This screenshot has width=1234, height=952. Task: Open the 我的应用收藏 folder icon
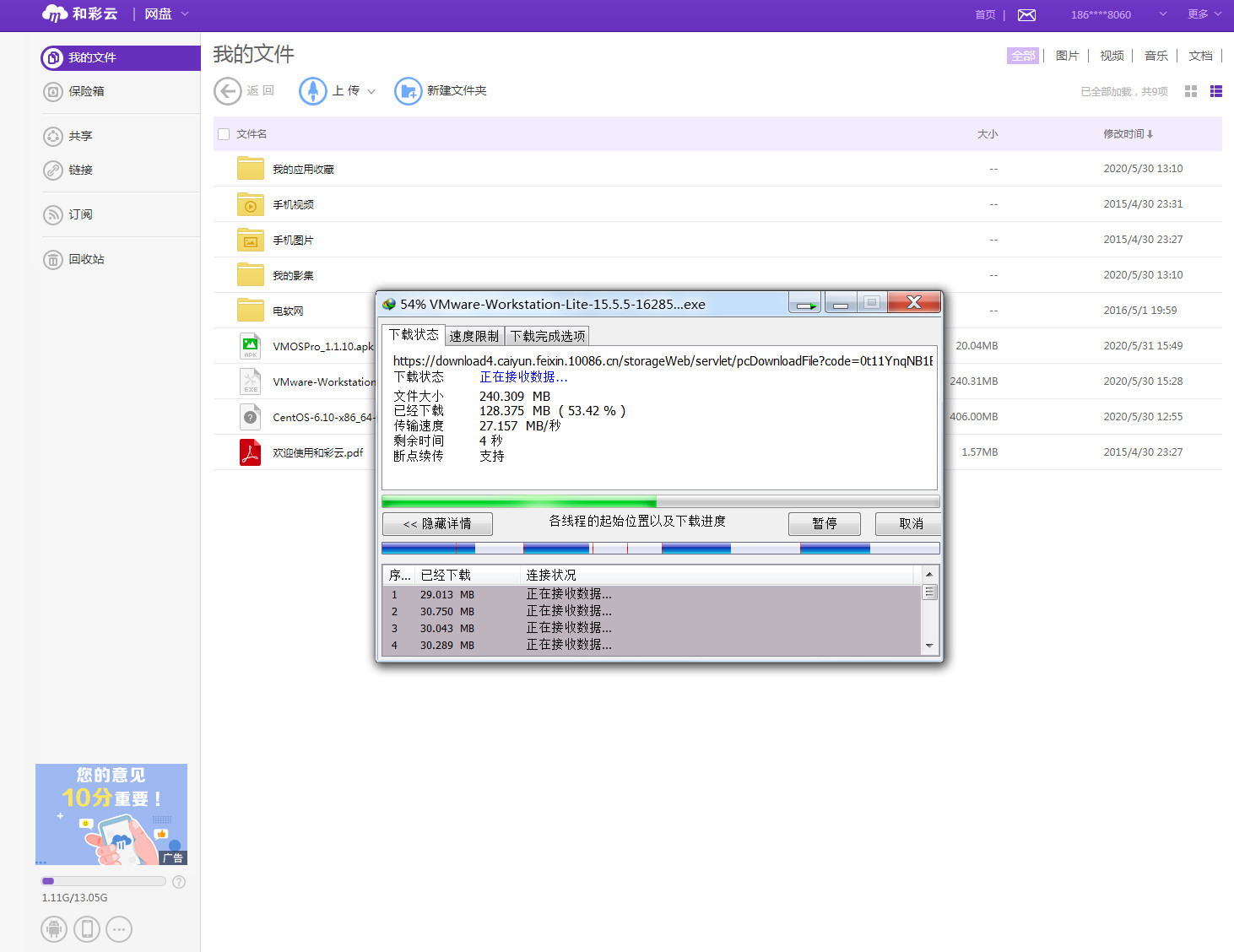click(251, 169)
